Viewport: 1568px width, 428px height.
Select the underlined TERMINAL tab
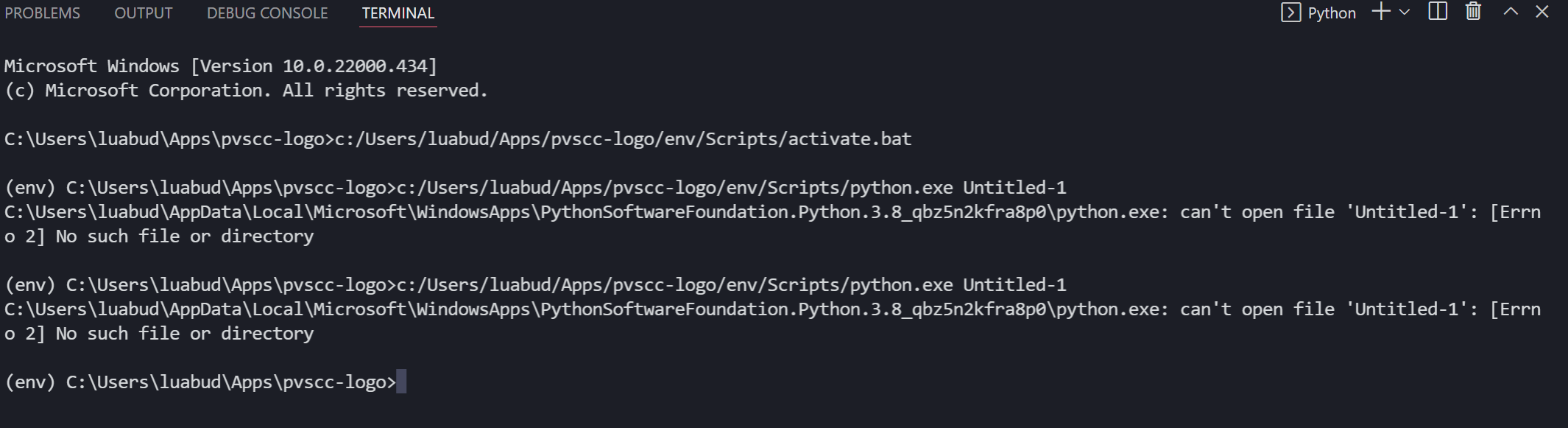point(398,13)
